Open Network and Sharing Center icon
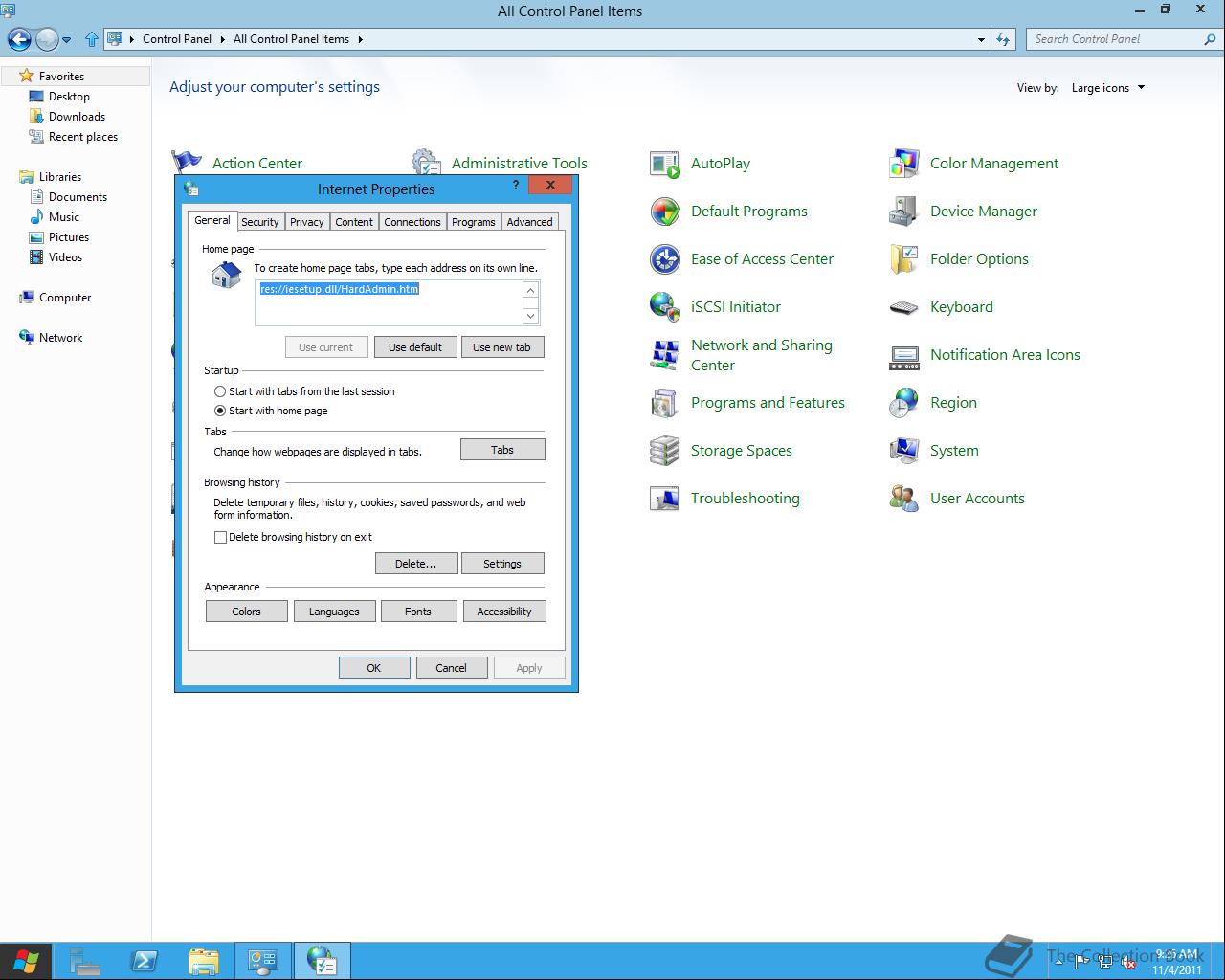The height and width of the screenshot is (980, 1225). tap(664, 355)
